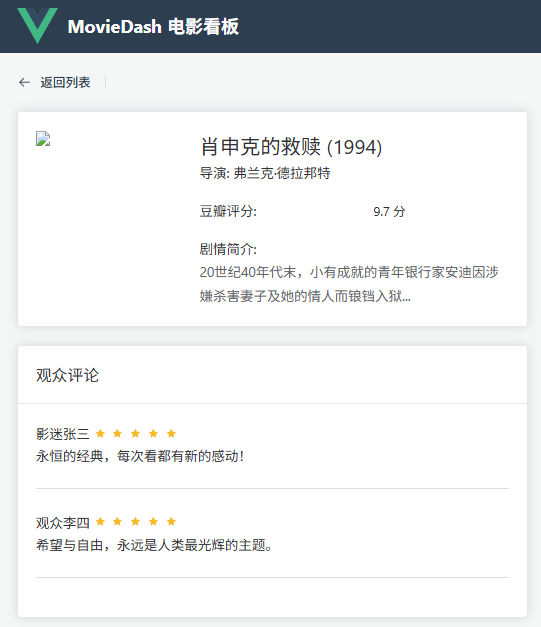Click second star of 观众李四 rating
541x627 pixels.
118,521
